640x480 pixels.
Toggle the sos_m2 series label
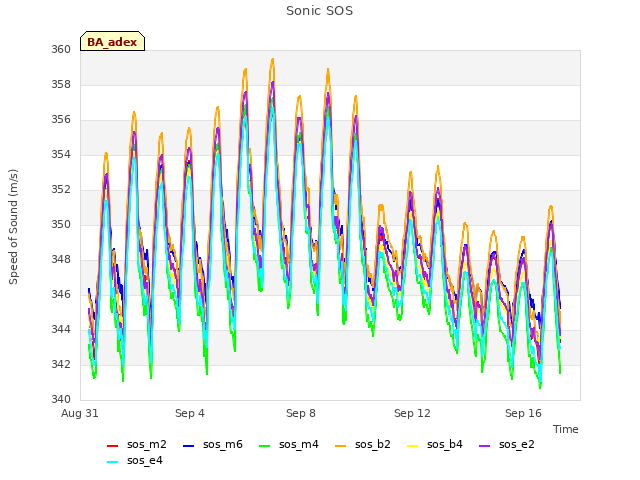(147, 444)
